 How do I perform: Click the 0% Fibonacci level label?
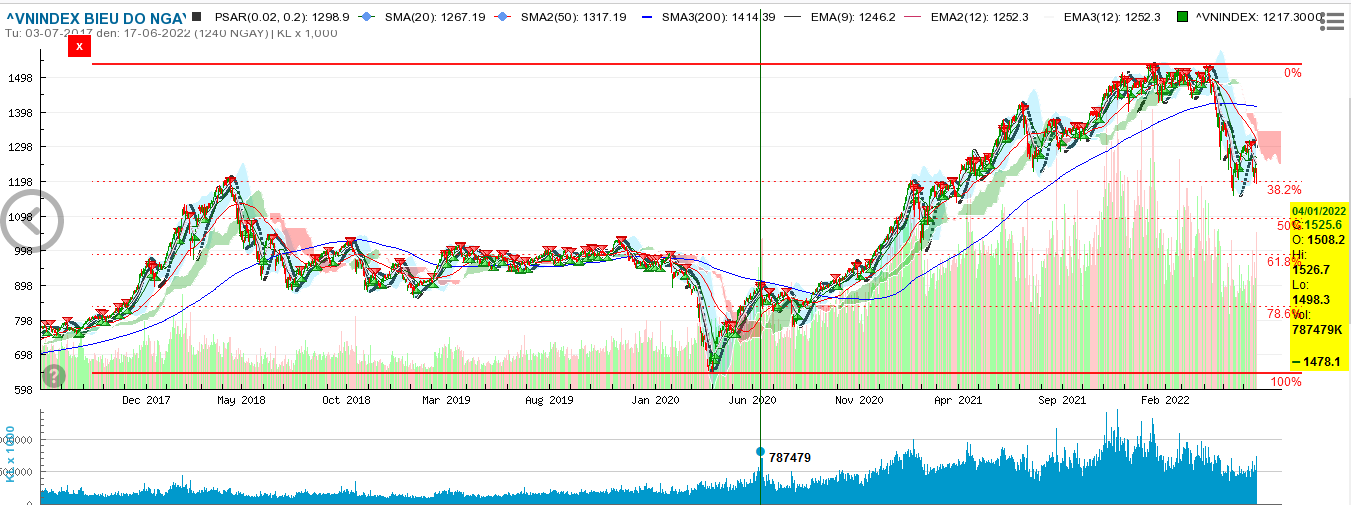[x=1293, y=73]
